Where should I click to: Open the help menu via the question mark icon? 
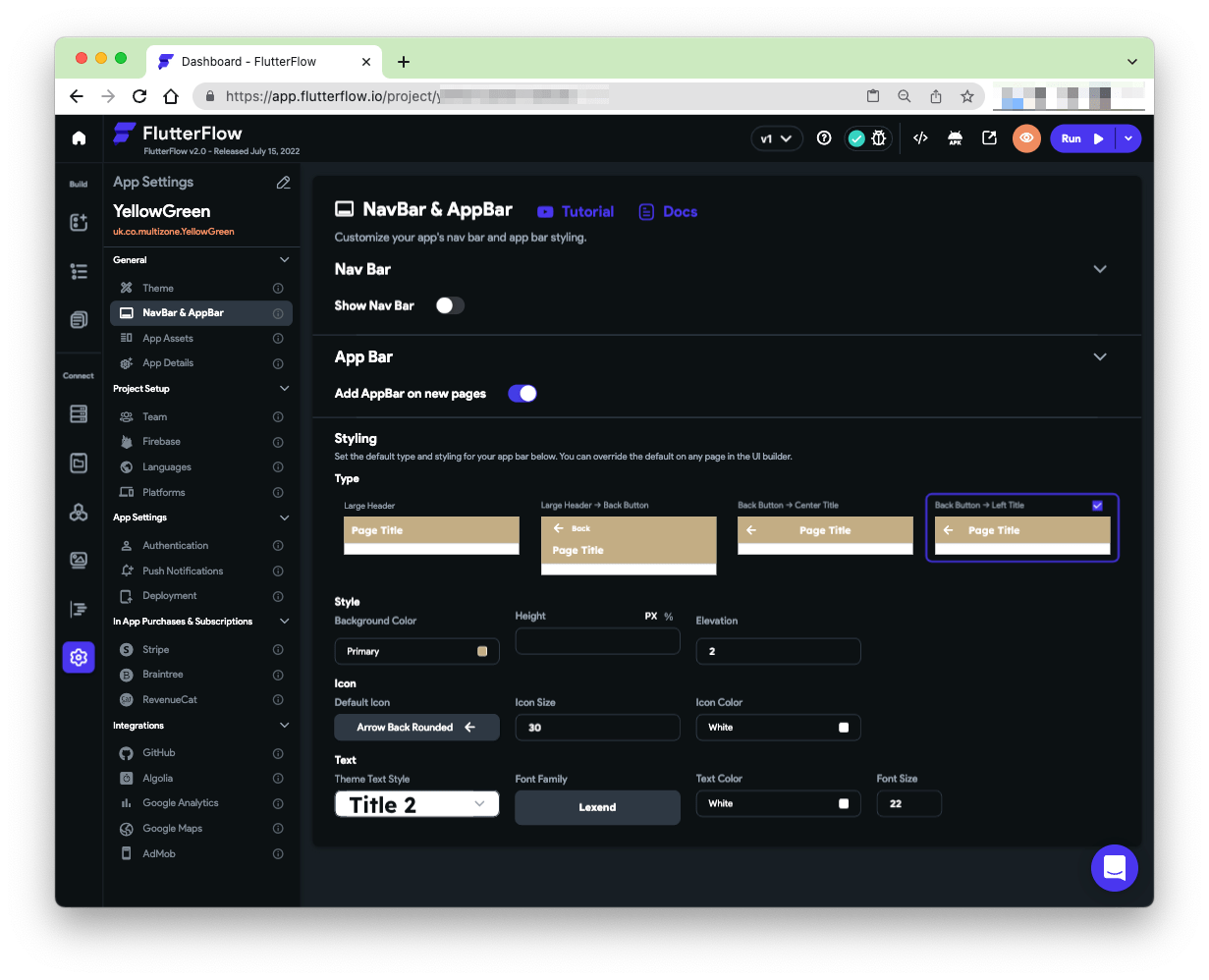[824, 138]
